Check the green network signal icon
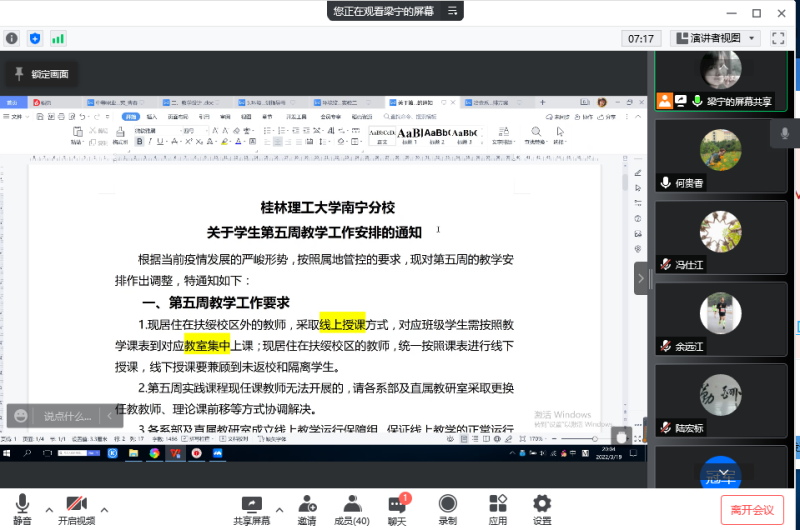 point(58,38)
